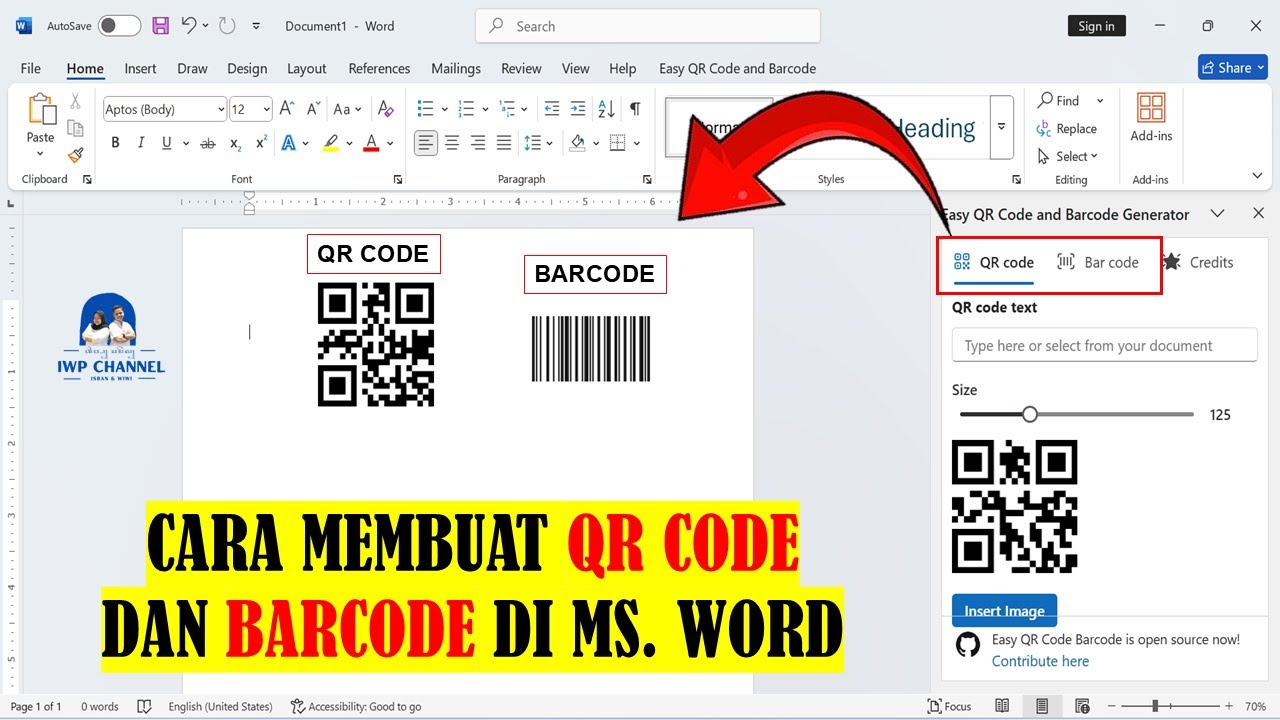Click the Search box
Screen dimensions: 1280x720
coord(648,26)
